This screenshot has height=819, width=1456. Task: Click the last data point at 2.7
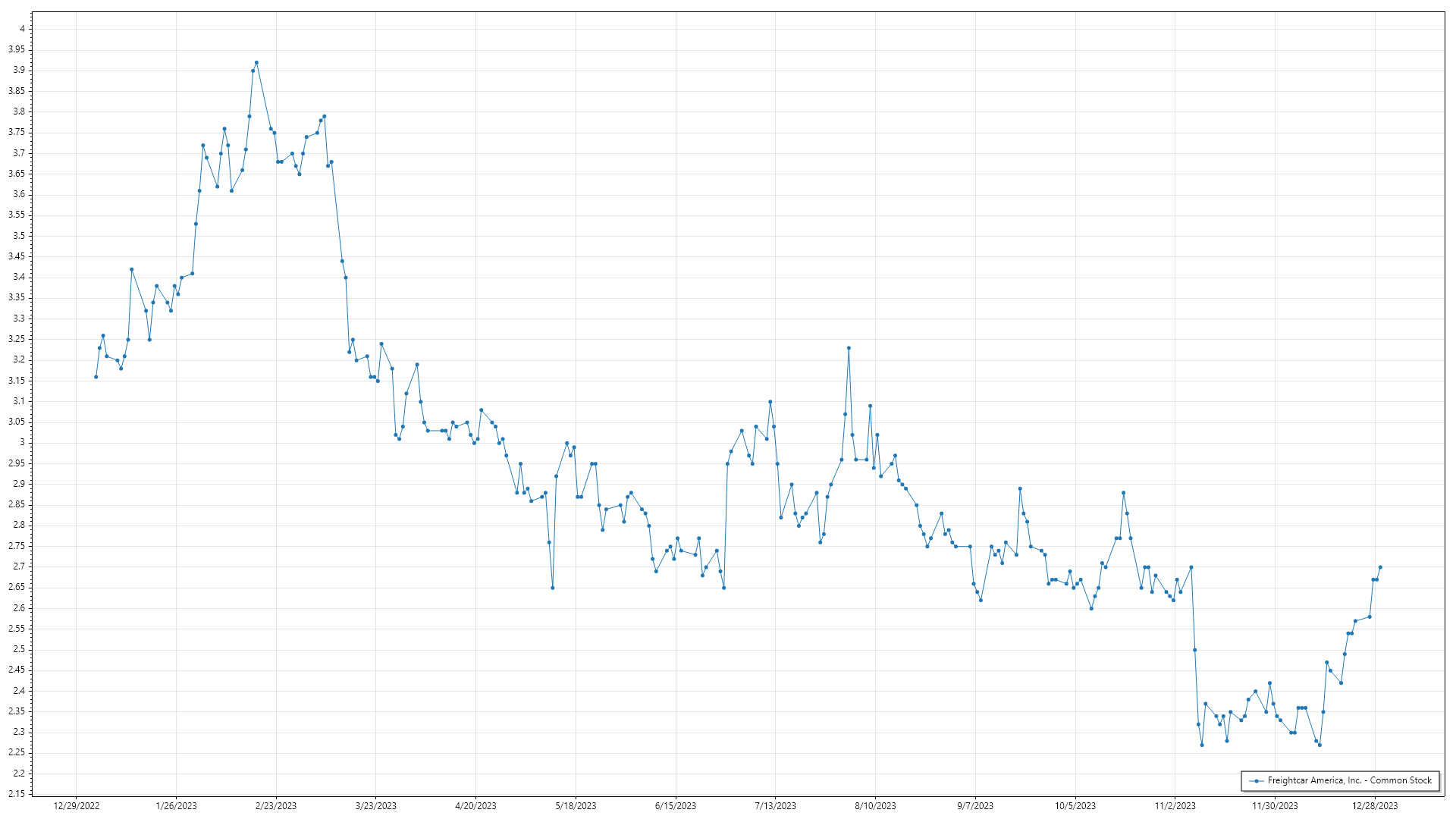coord(1380,567)
